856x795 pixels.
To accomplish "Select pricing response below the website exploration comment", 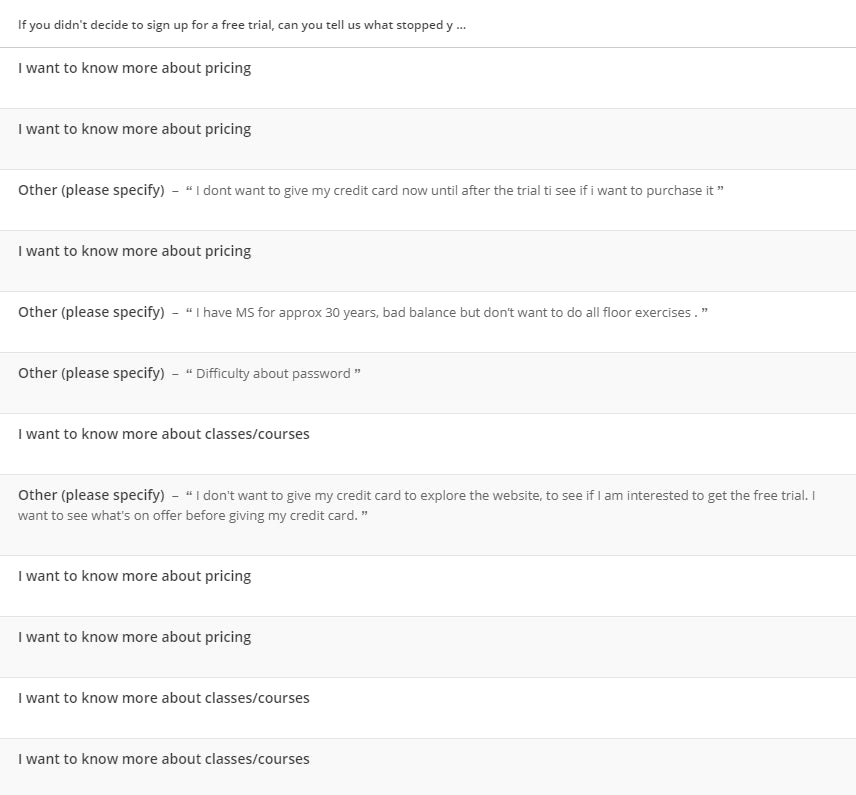I will click(x=134, y=576).
